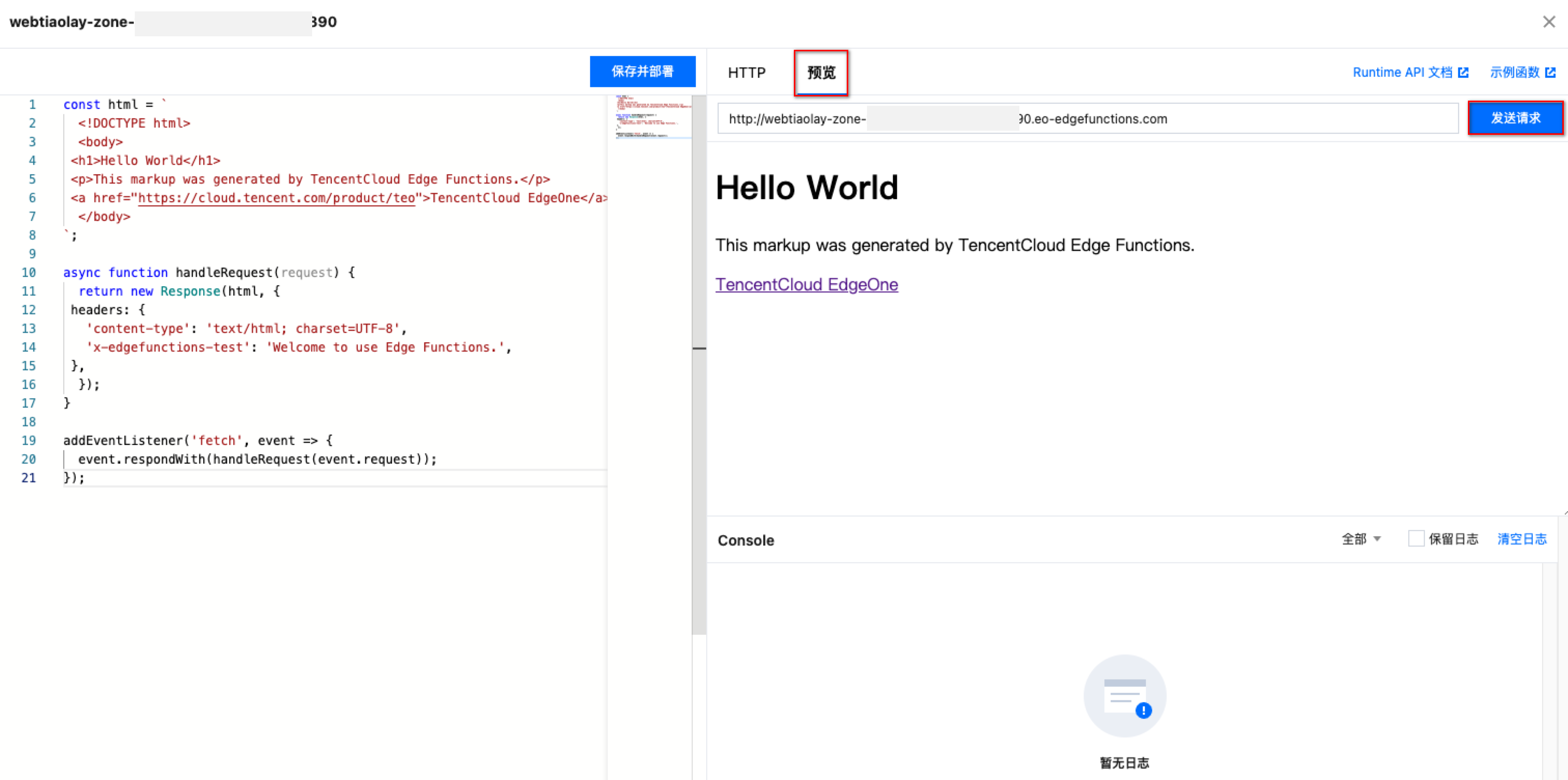
Task: Clear logs with 清空日志
Action: 1522,539
